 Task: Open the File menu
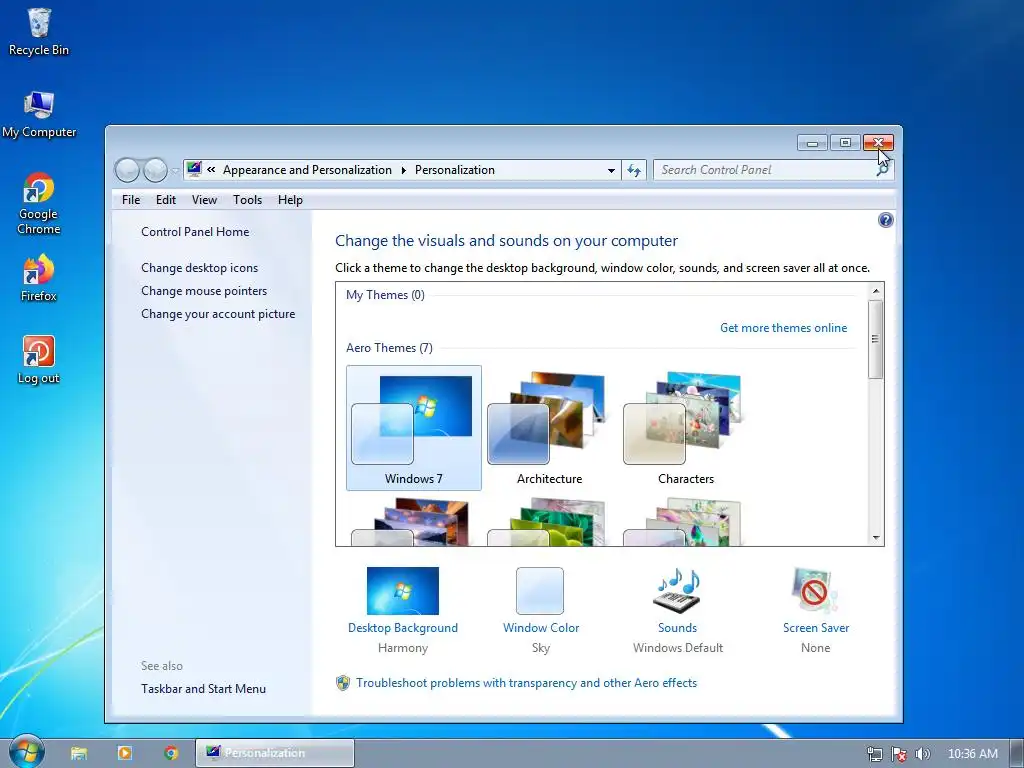coord(131,200)
